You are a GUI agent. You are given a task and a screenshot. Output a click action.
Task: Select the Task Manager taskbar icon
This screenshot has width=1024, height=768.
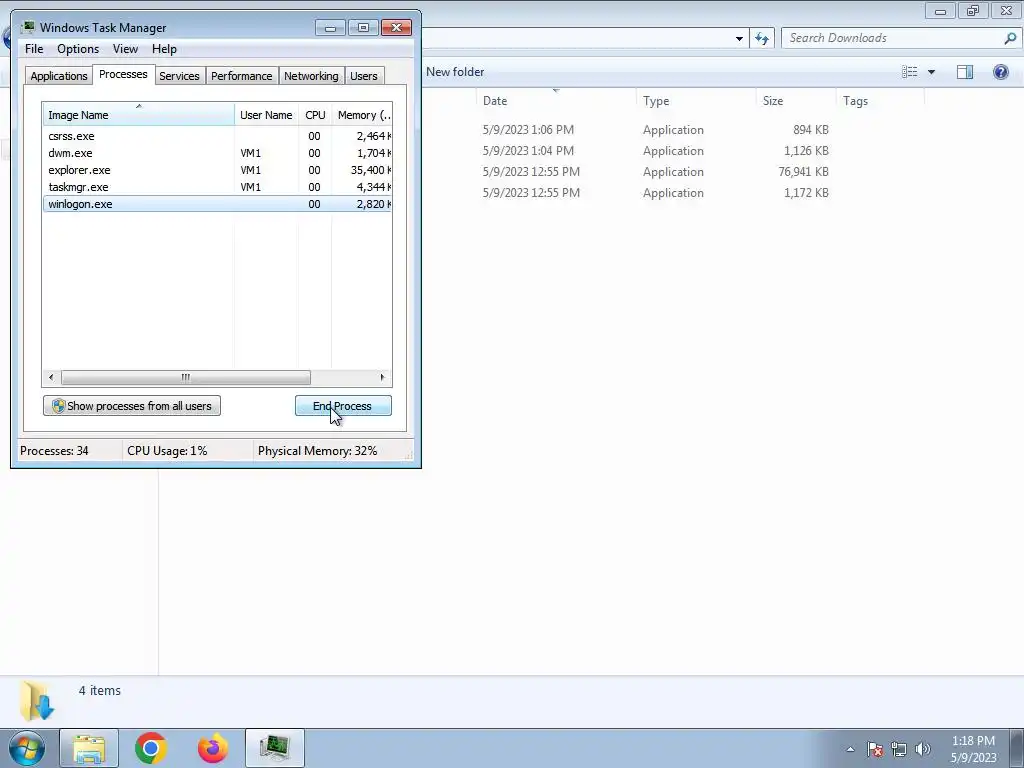(x=275, y=748)
